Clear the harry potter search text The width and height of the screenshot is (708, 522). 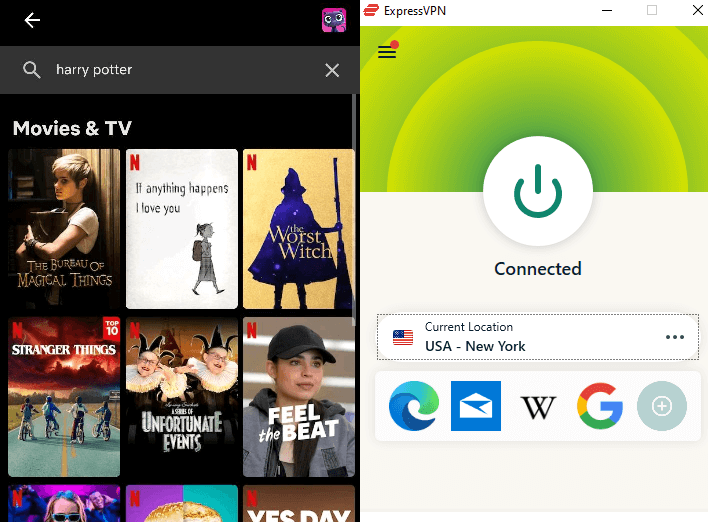click(332, 70)
